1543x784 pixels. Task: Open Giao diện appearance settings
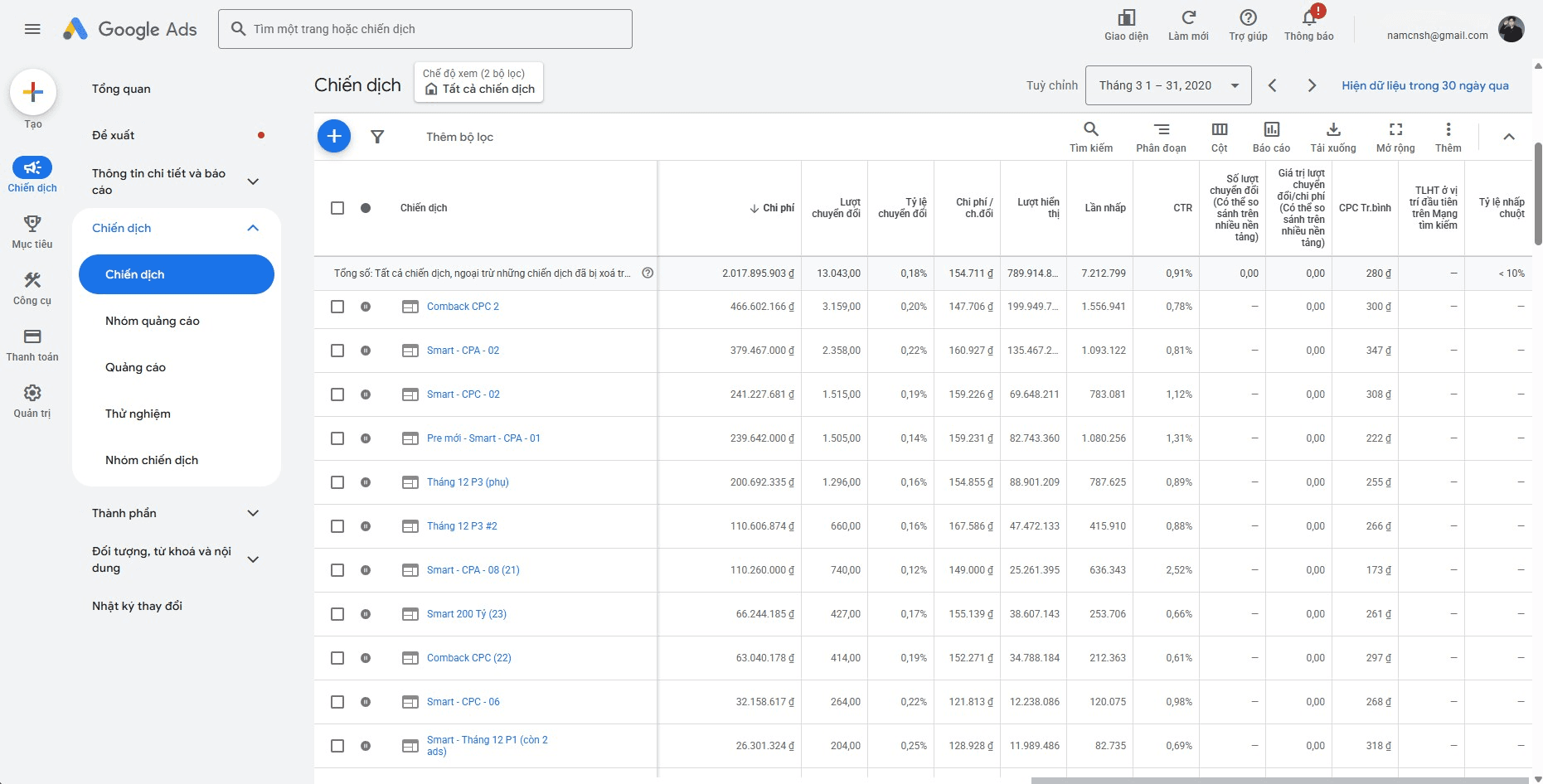click(x=1126, y=25)
